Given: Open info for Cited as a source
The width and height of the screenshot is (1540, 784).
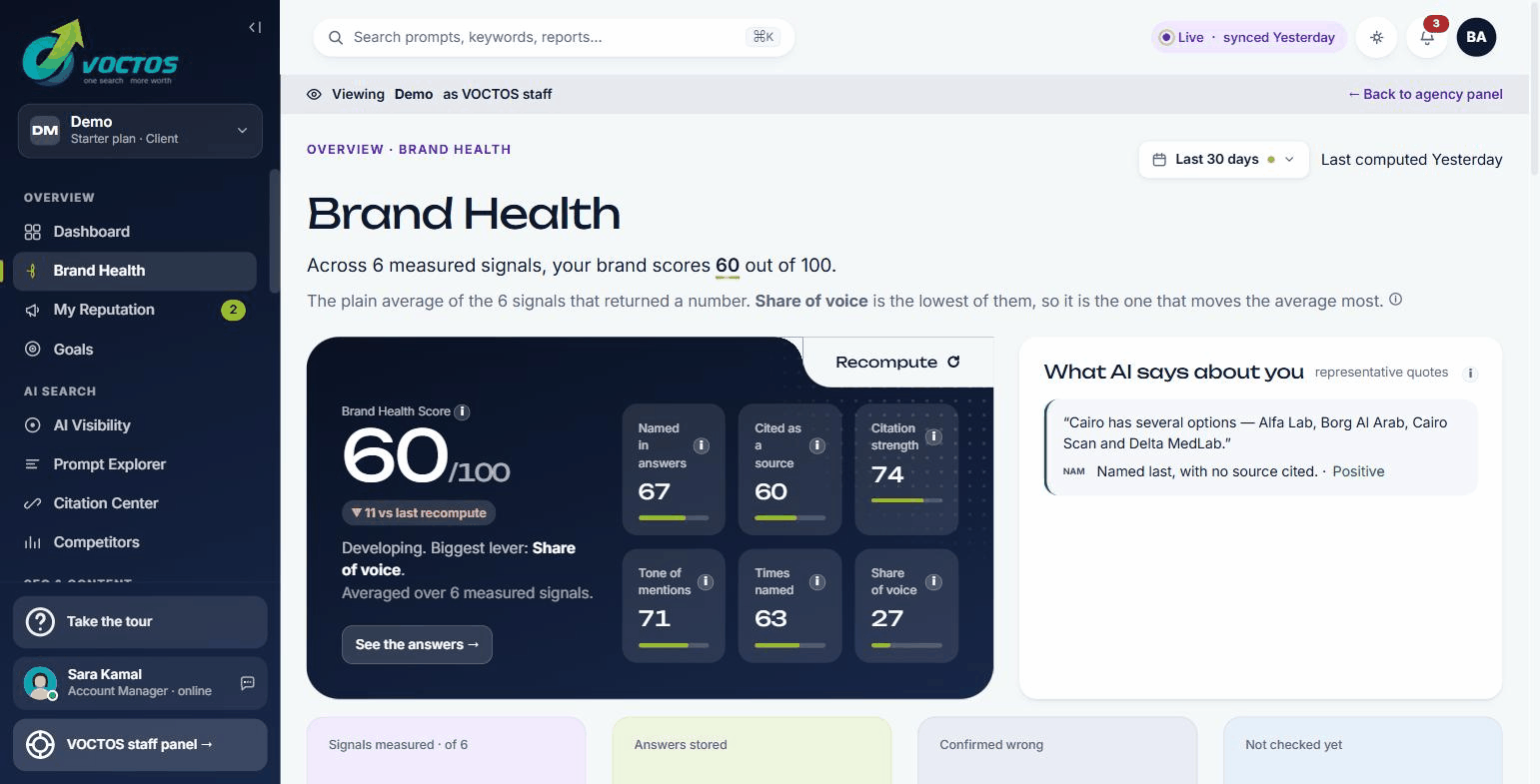Looking at the screenshot, I should [x=817, y=445].
